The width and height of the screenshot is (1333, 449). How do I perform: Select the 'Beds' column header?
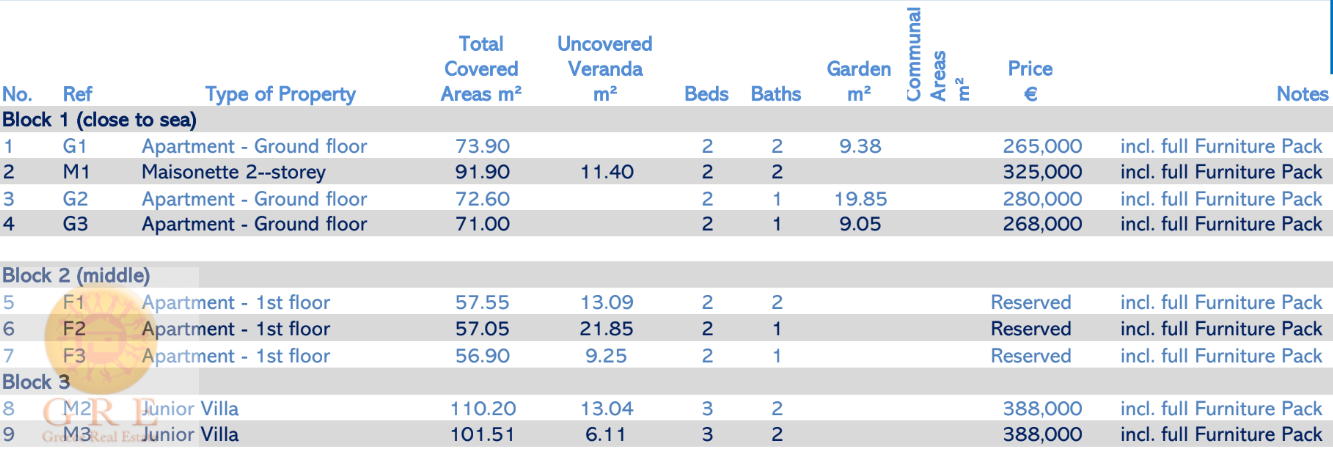pyautogui.click(x=706, y=94)
